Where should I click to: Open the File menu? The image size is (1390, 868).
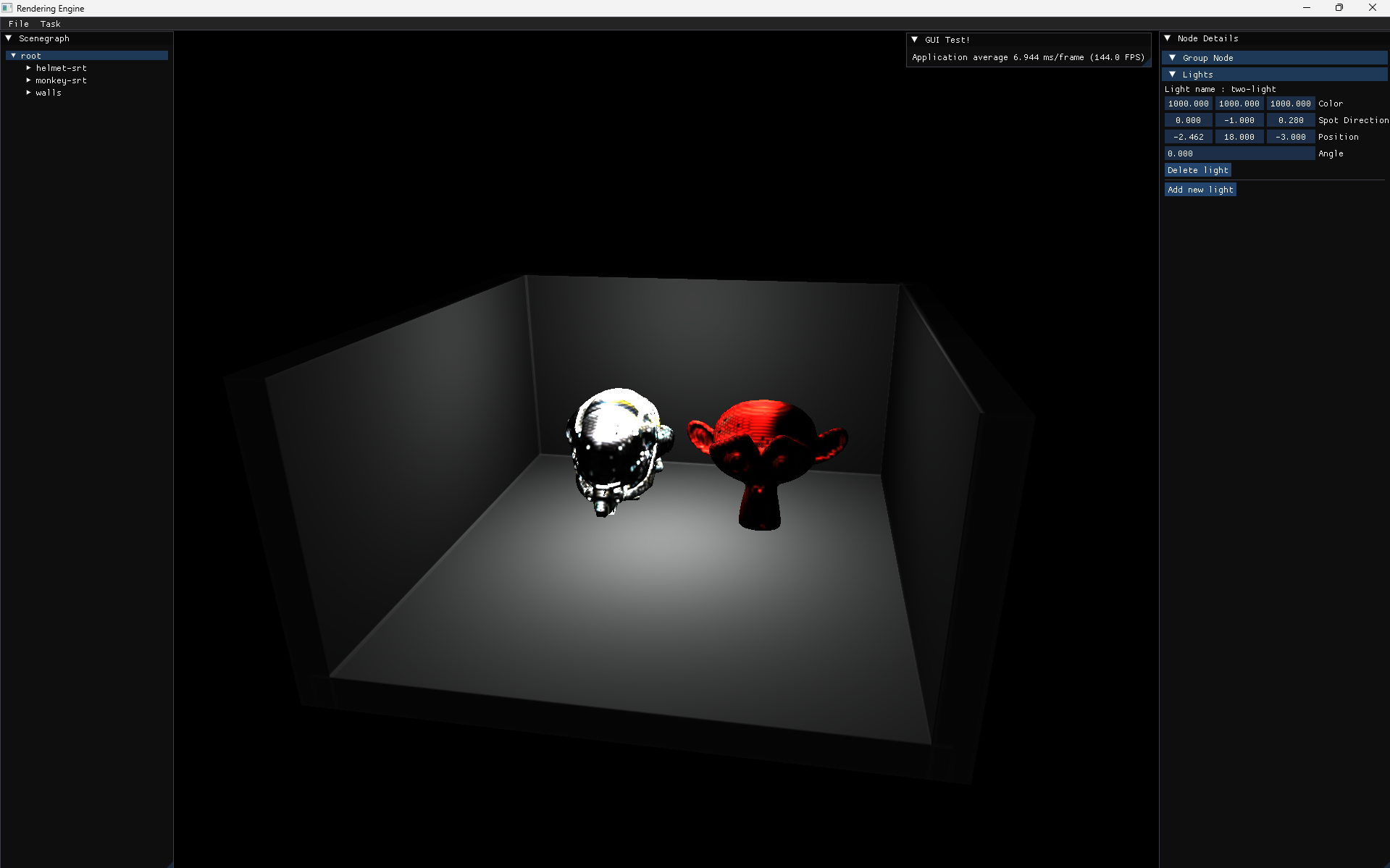click(18, 24)
